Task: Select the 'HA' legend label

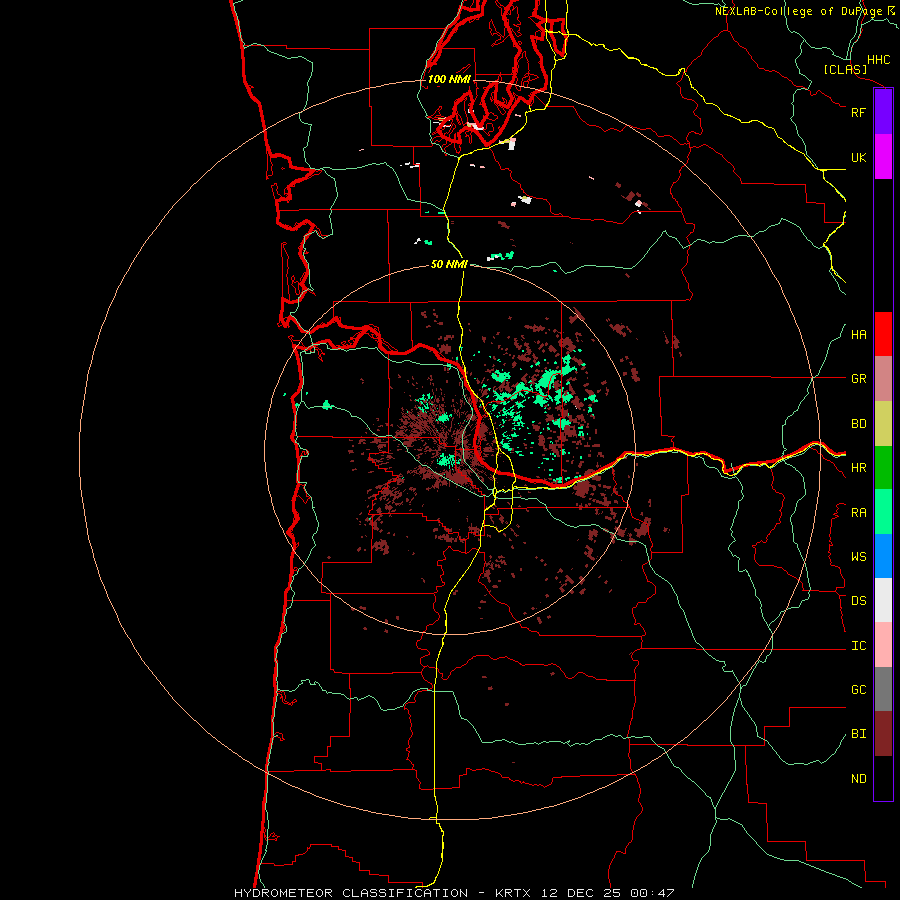Action: pos(858,335)
